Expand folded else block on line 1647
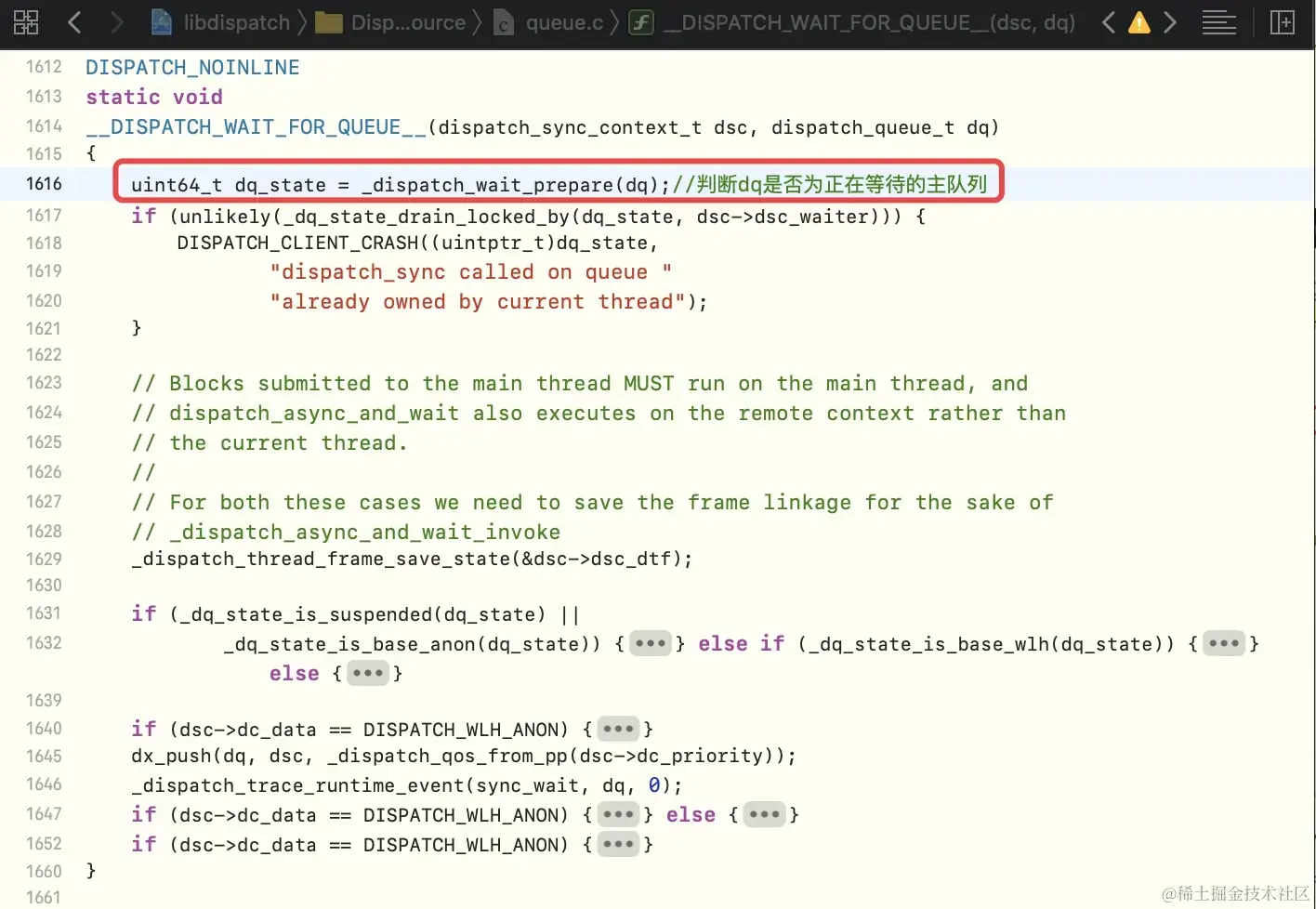The width and height of the screenshot is (1316, 909). pyautogui.click(x=765, y=814)
